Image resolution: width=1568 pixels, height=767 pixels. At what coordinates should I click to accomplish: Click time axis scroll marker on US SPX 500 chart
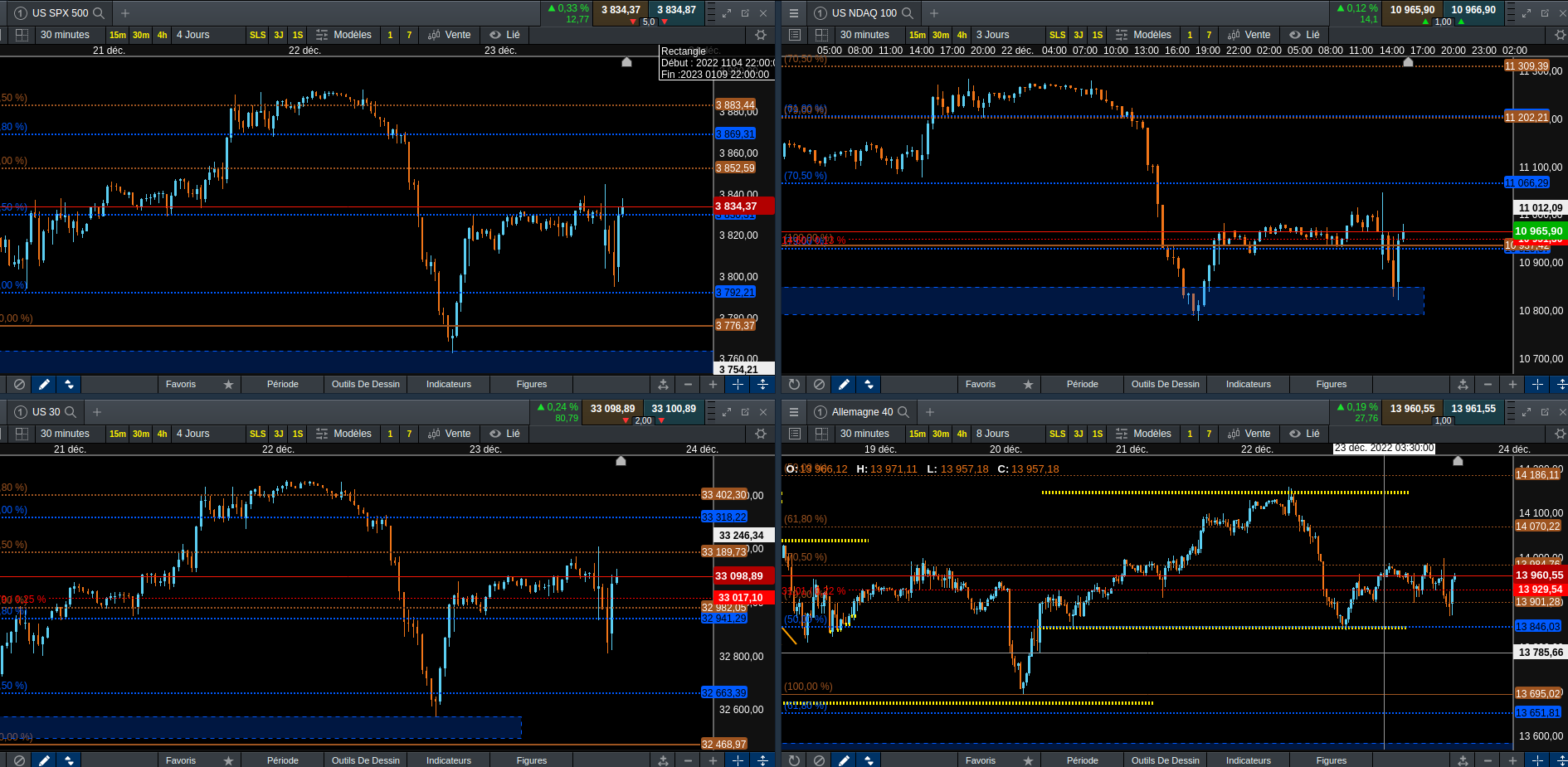click(627, 62)
